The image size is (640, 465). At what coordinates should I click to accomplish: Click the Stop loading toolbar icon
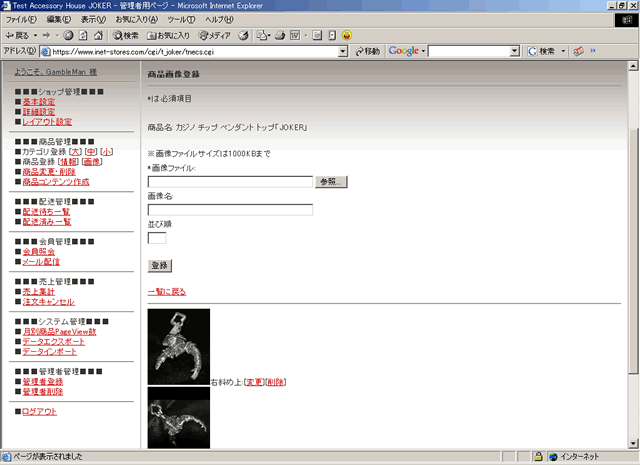68,35
